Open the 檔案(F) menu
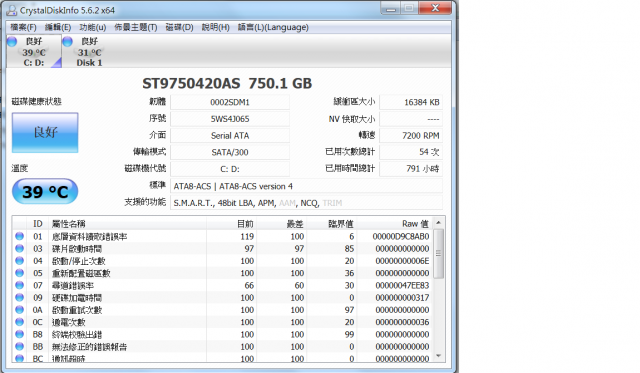 (23, 27)
